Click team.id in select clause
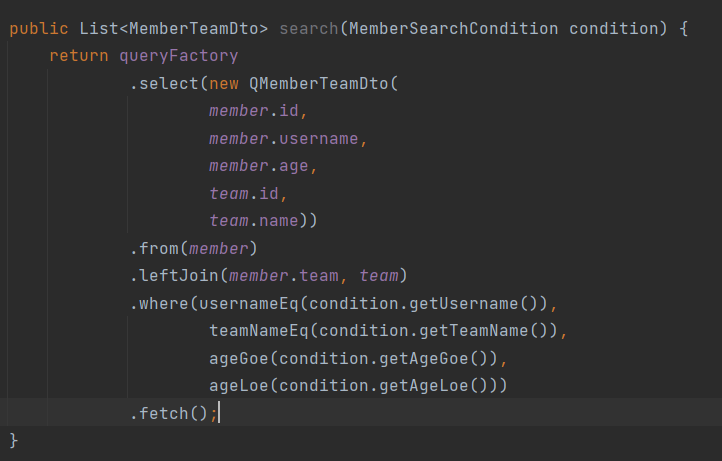722x461 pixels. (x=244, y=193)
